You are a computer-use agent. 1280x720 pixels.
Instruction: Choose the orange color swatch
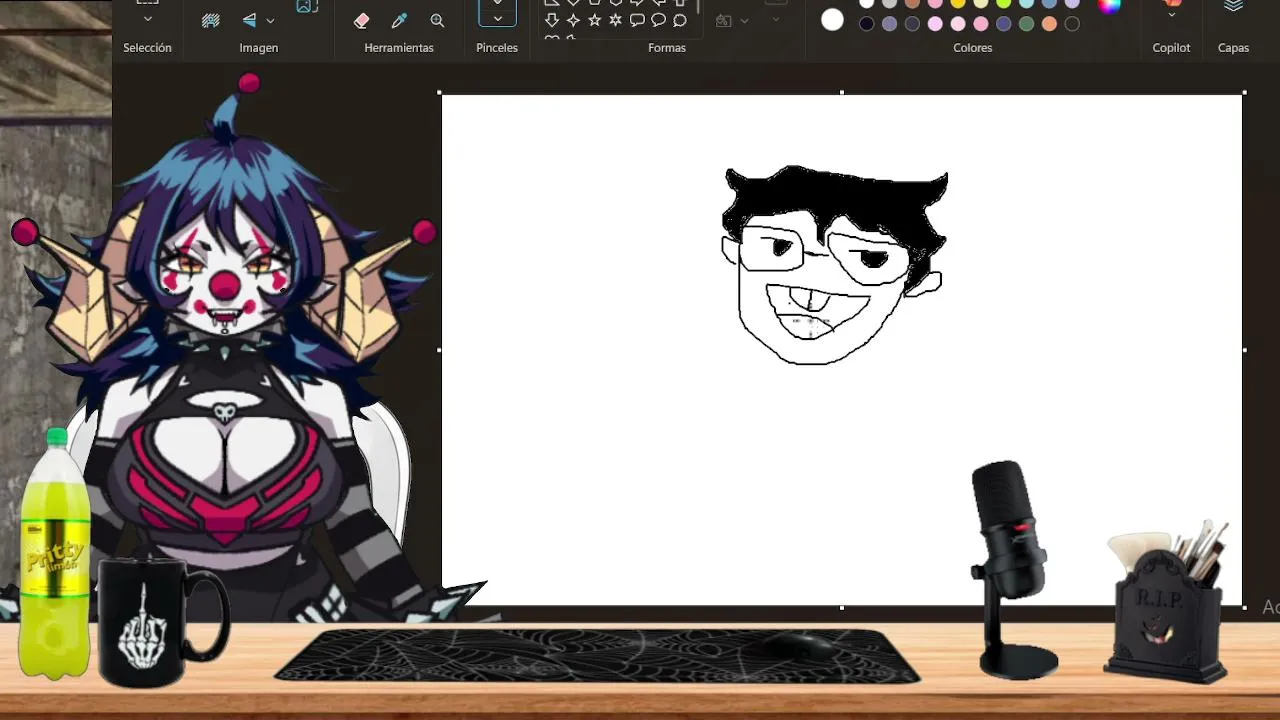pyautogui.click(x=1049, y=24)
